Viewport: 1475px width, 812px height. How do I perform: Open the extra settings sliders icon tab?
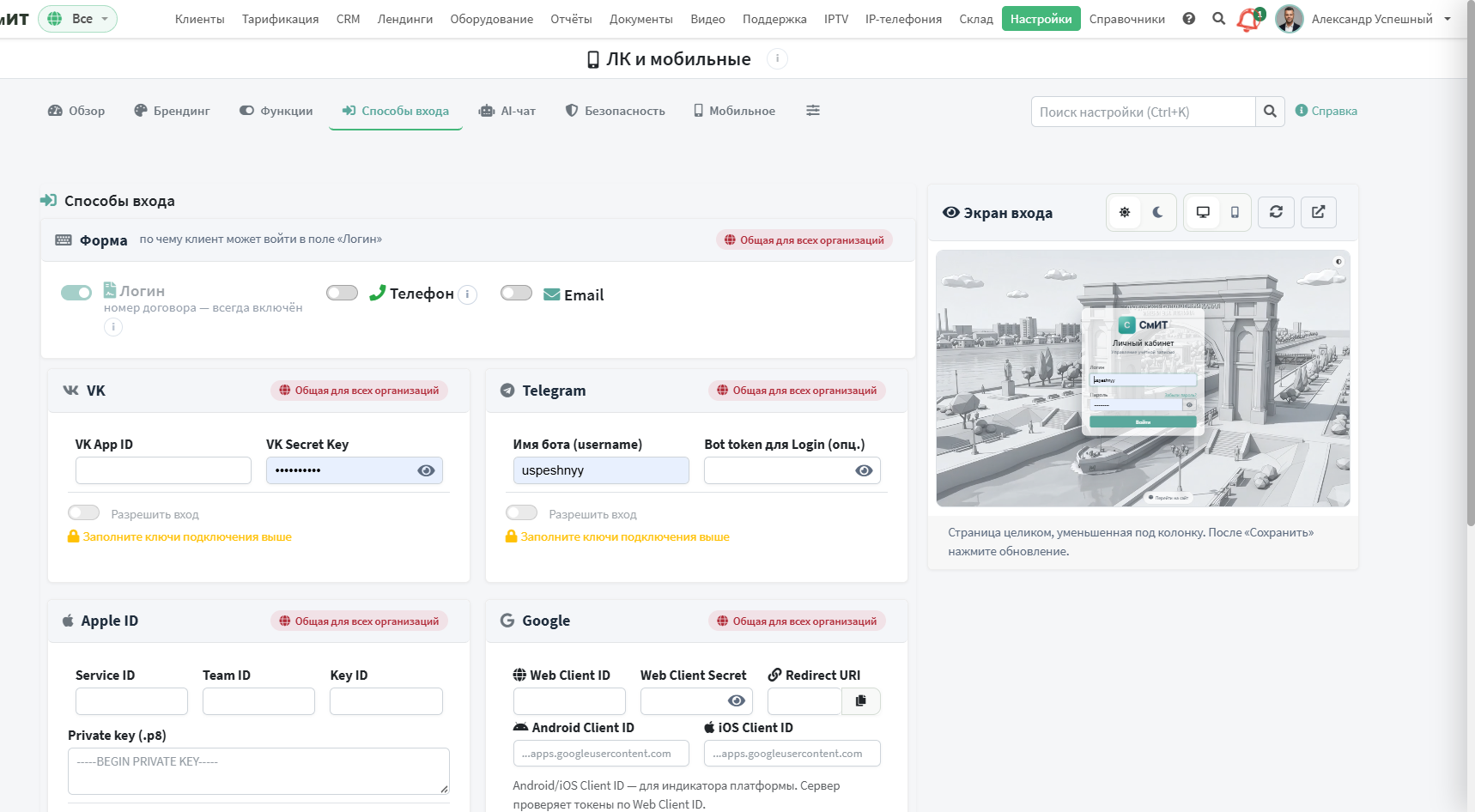coord(813,111)
